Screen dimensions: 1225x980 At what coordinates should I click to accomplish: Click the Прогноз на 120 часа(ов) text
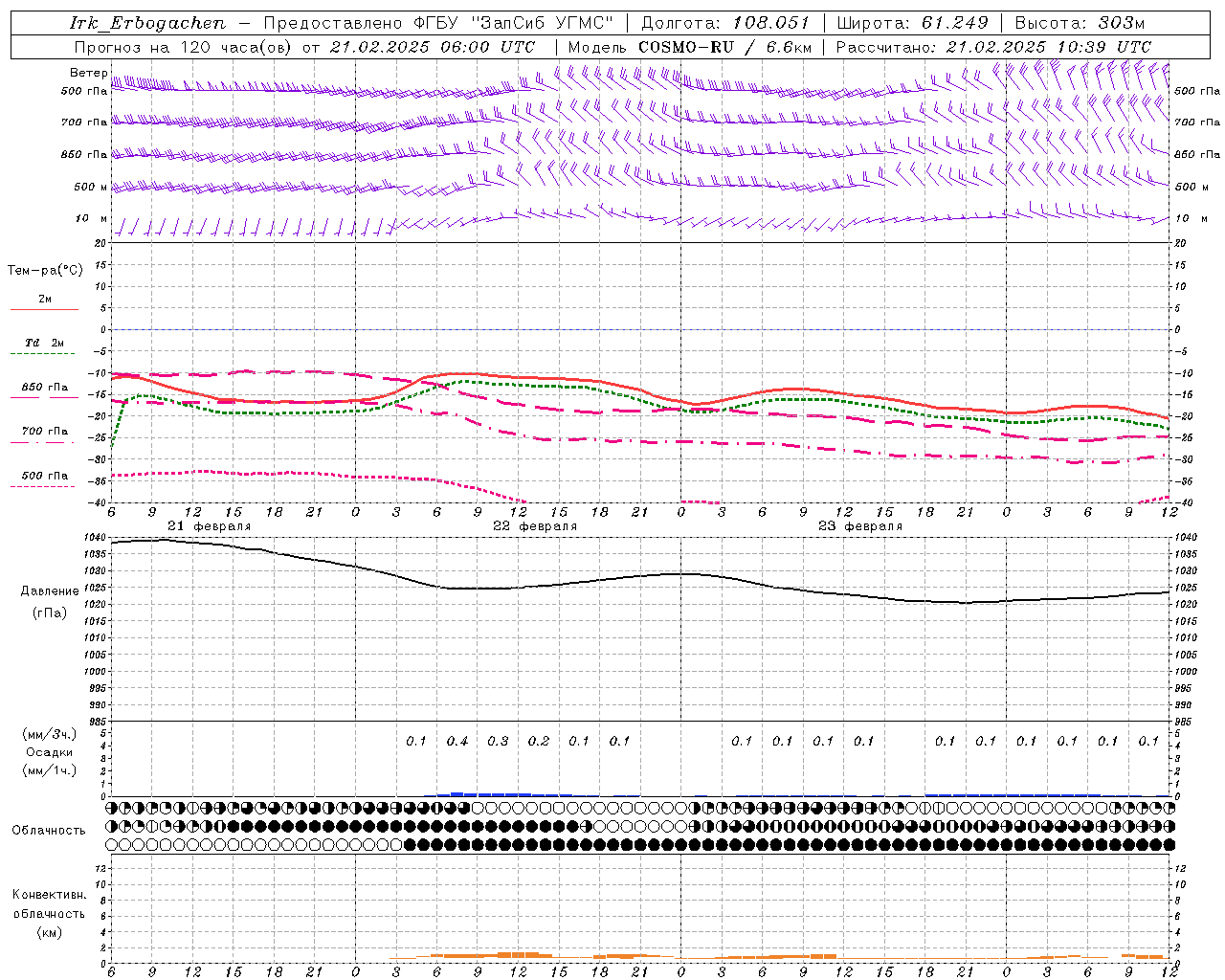pyautogui.click(x=185, y=47)
